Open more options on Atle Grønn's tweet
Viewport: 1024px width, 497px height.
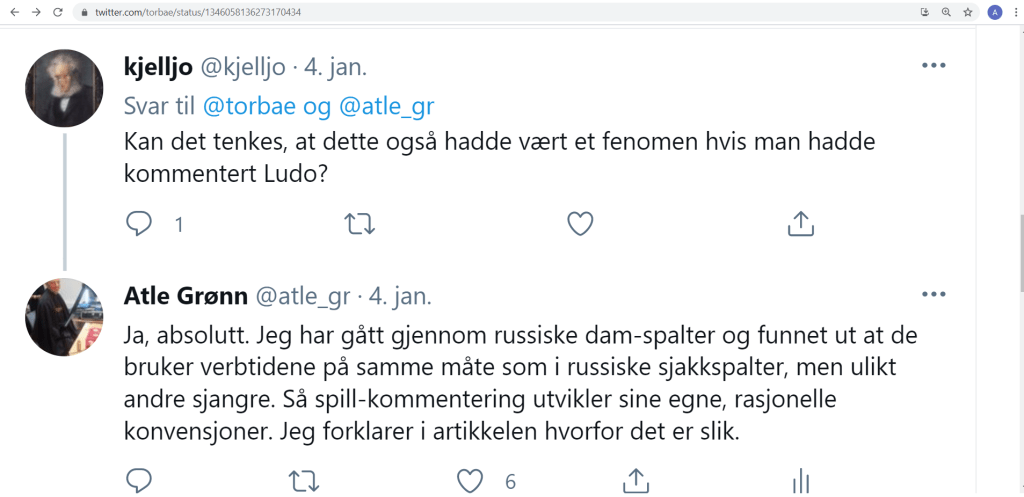pos(932,295)
